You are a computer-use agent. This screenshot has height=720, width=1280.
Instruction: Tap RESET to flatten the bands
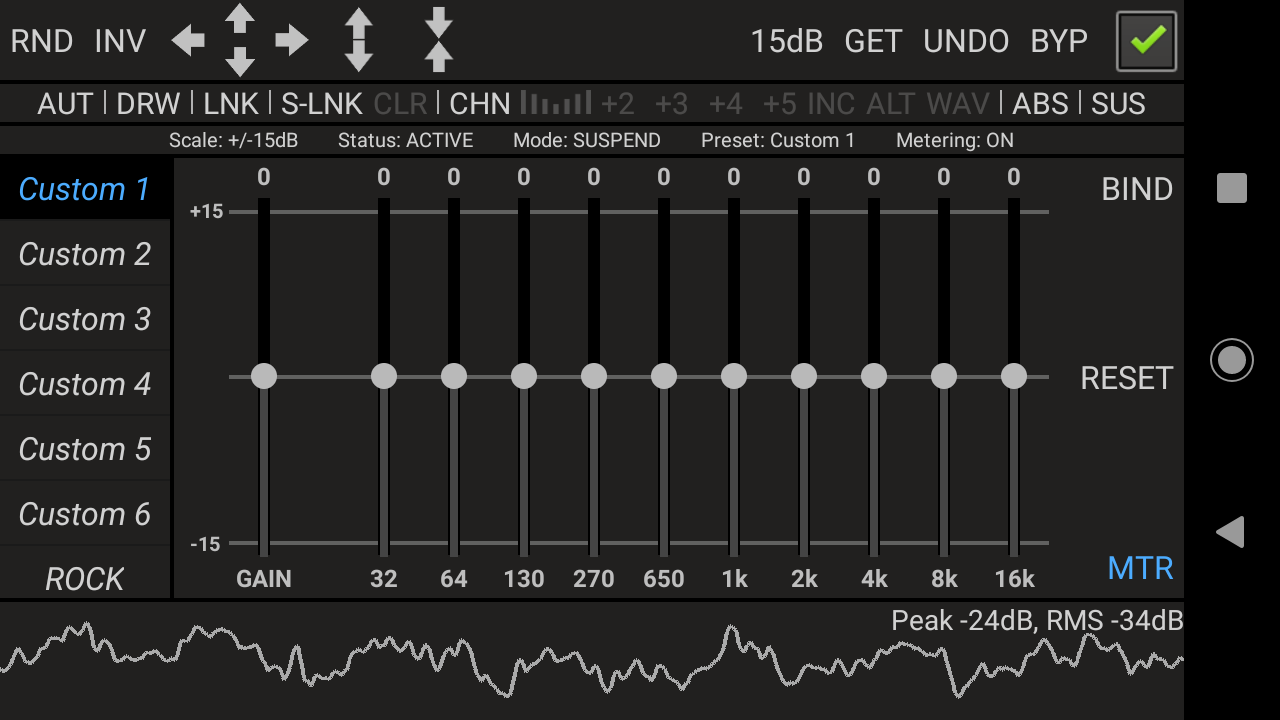click(1127, 378)
